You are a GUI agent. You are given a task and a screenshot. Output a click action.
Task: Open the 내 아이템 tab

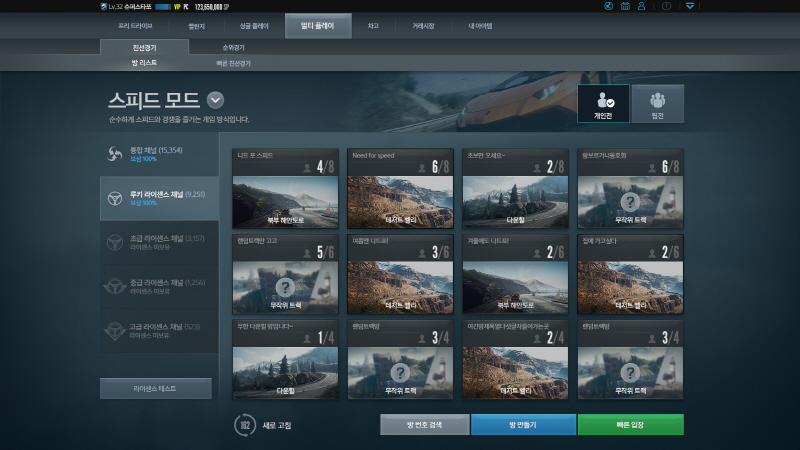[481, 26]
